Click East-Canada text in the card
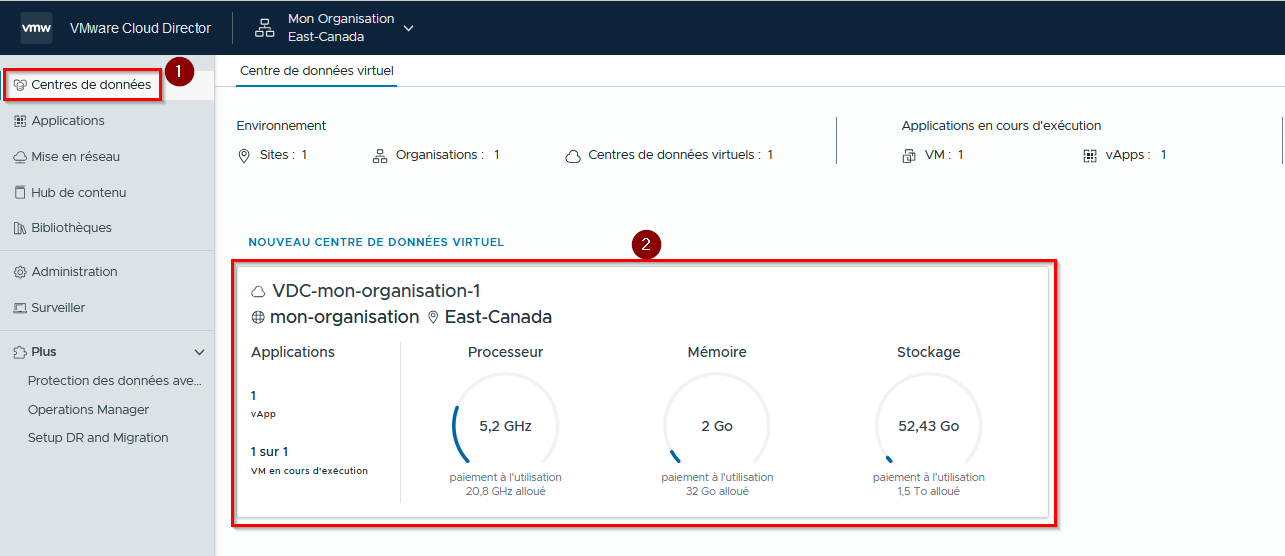This screenshot has height=556, width=1285. point(498,317)
